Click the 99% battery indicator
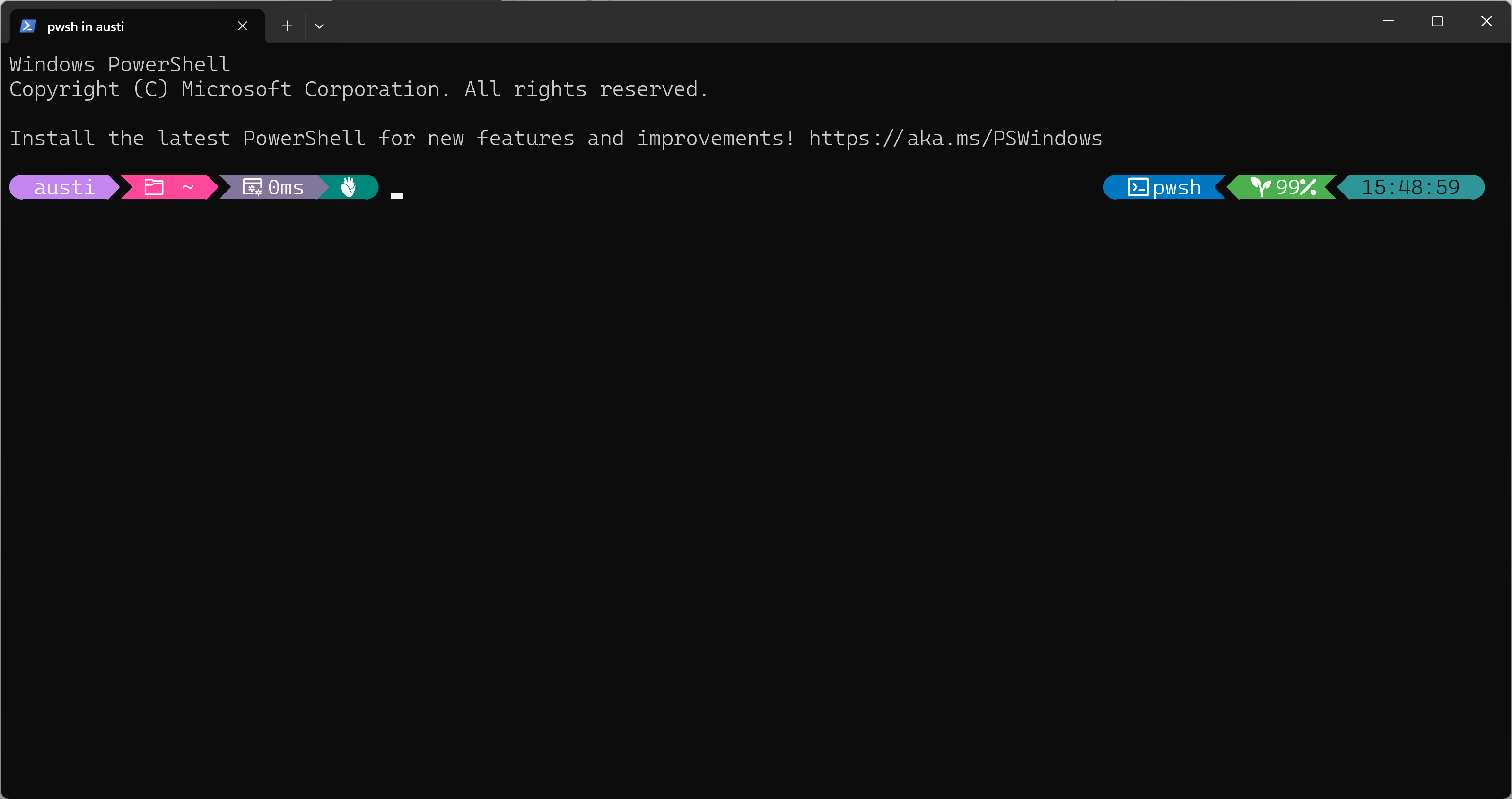The image size is (1512, 799). point(1296,188)
